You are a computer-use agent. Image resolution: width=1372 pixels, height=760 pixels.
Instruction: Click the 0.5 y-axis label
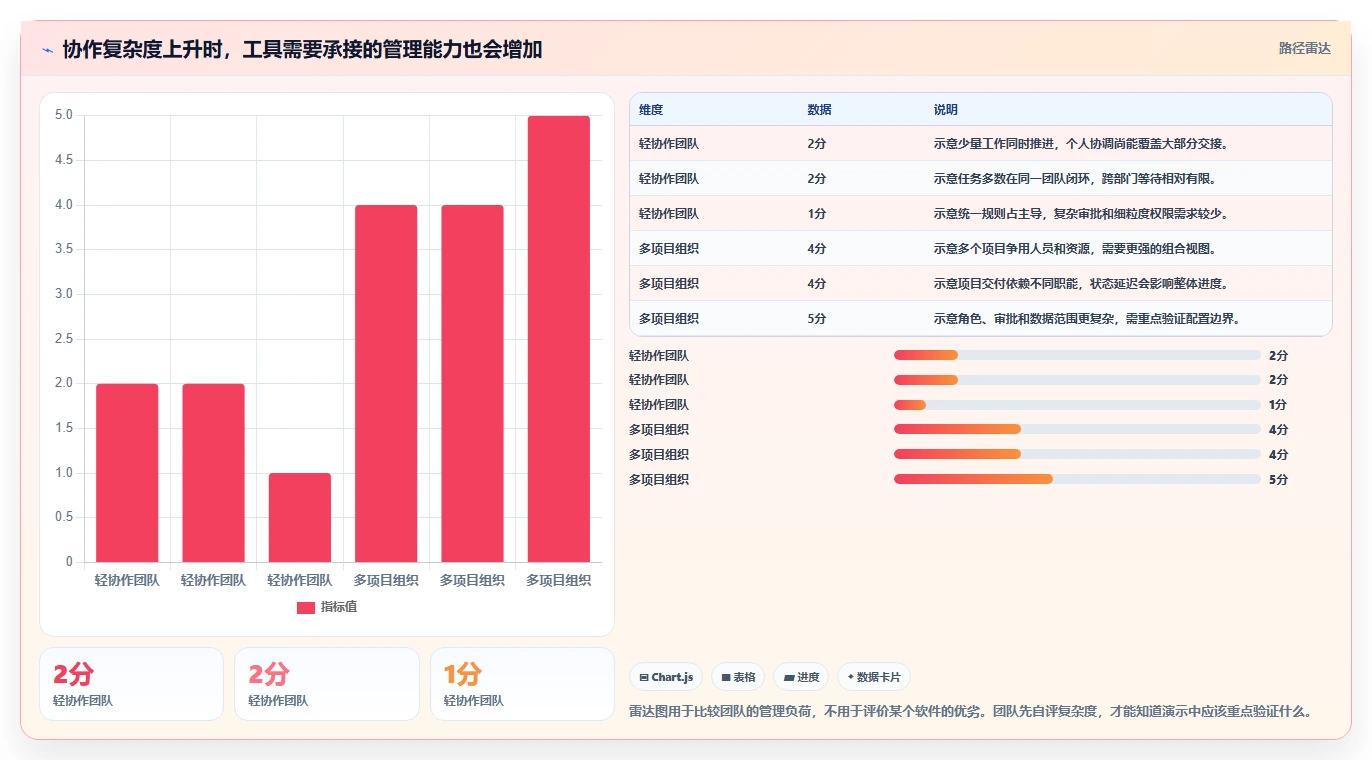click(64, 517)
